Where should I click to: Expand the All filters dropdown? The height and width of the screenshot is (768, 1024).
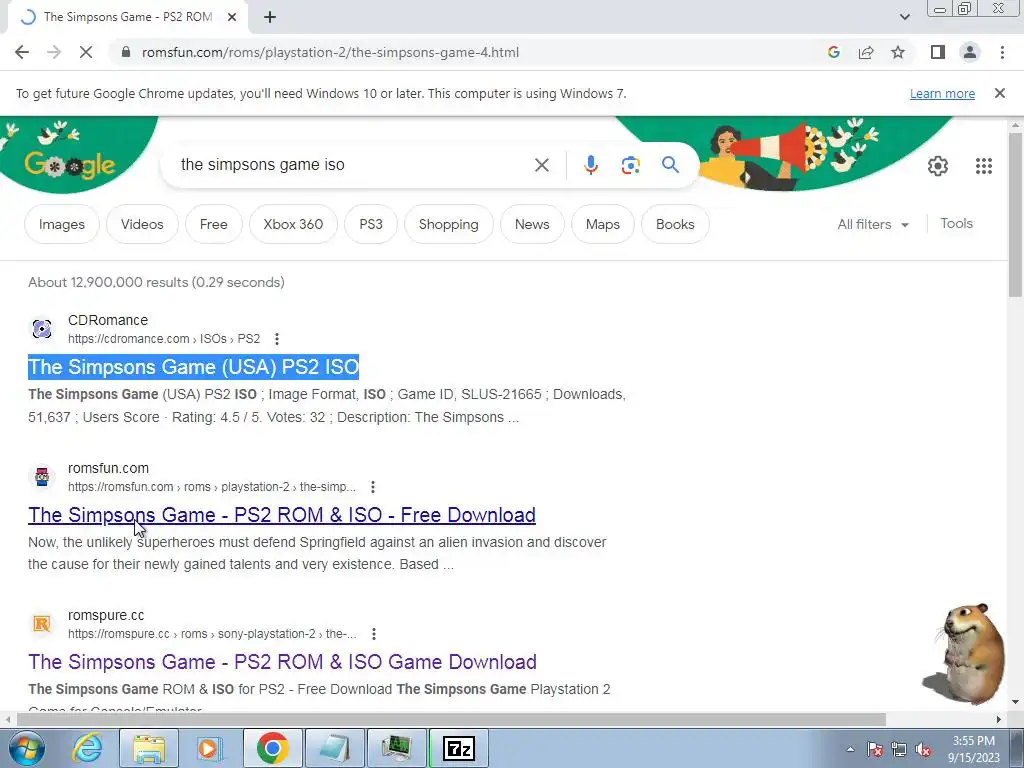point(873,224)
